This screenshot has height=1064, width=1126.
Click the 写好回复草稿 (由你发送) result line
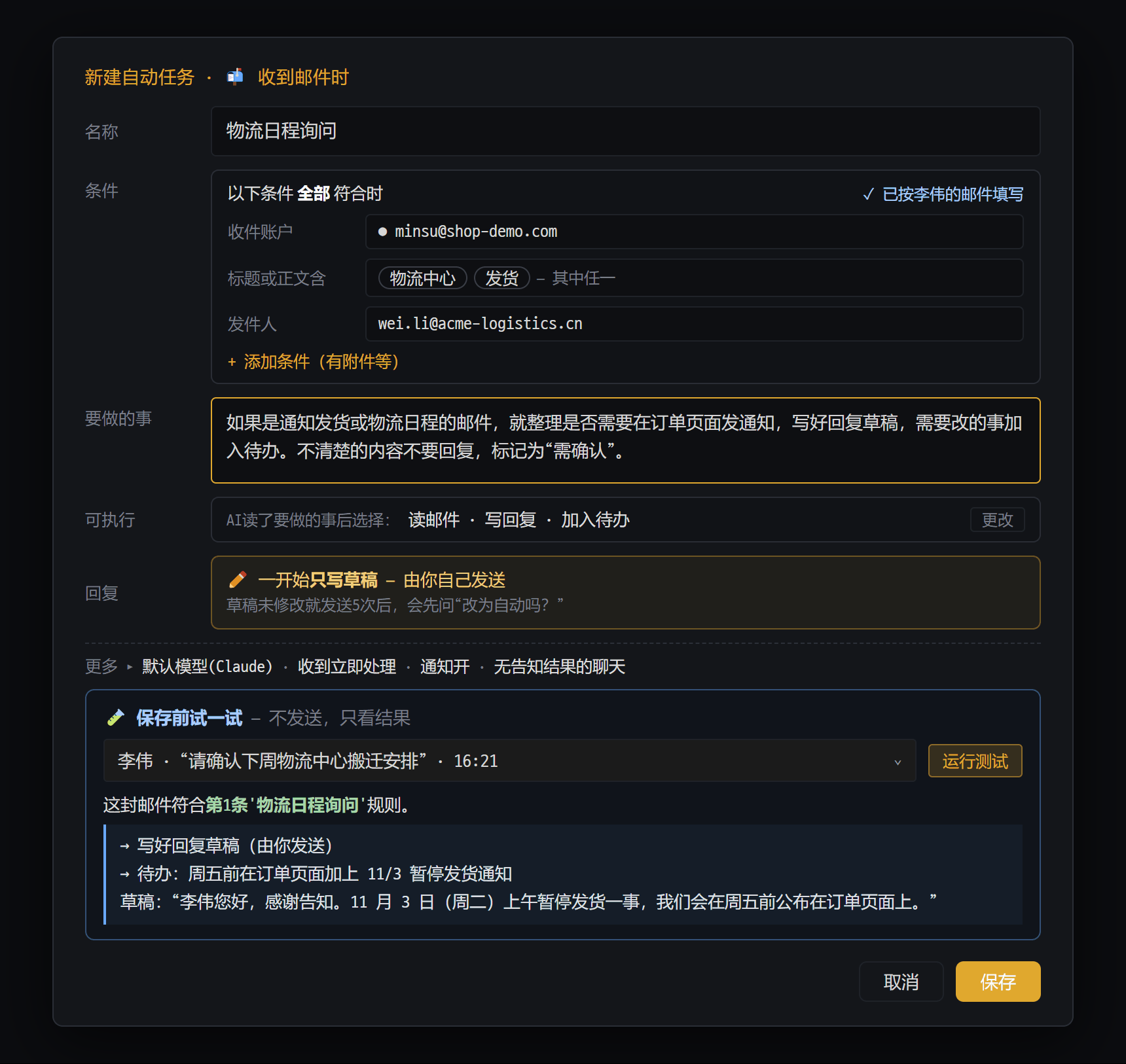[227, 845]
